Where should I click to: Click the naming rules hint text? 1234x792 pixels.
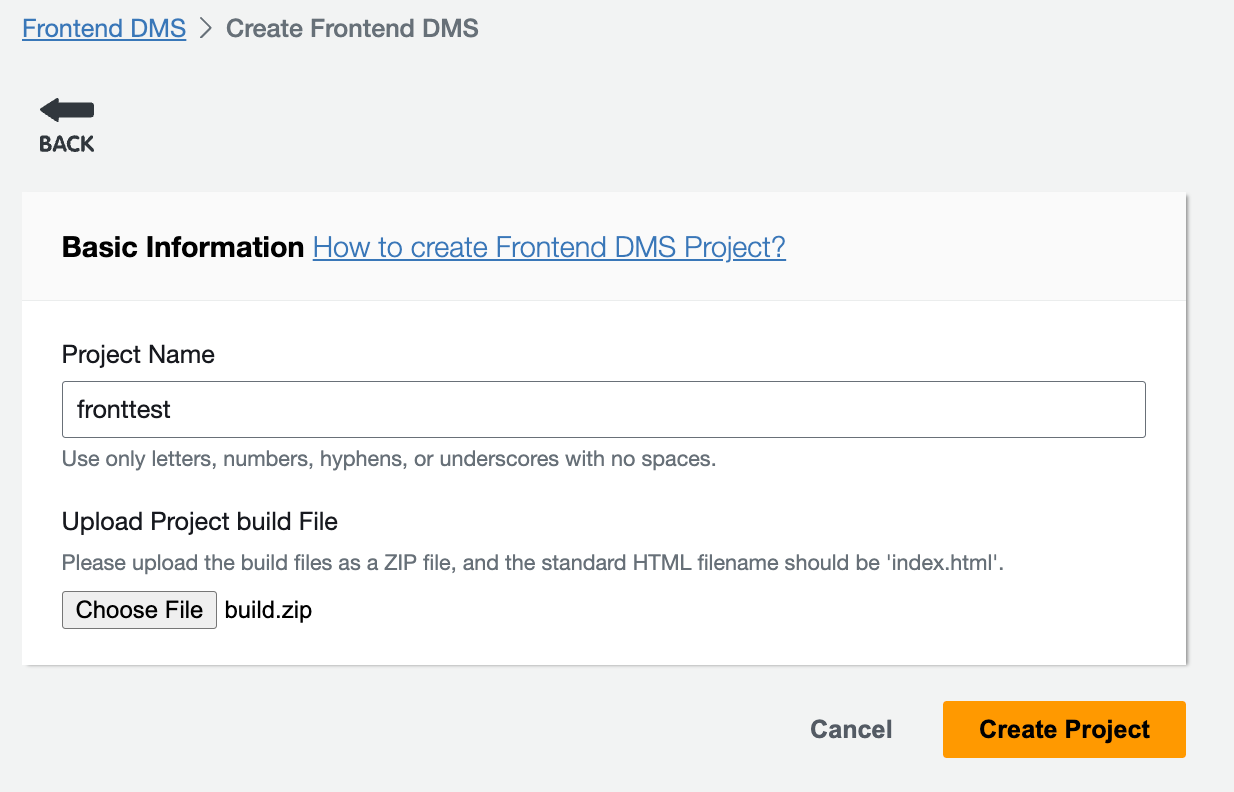click(x=389, y=460)
